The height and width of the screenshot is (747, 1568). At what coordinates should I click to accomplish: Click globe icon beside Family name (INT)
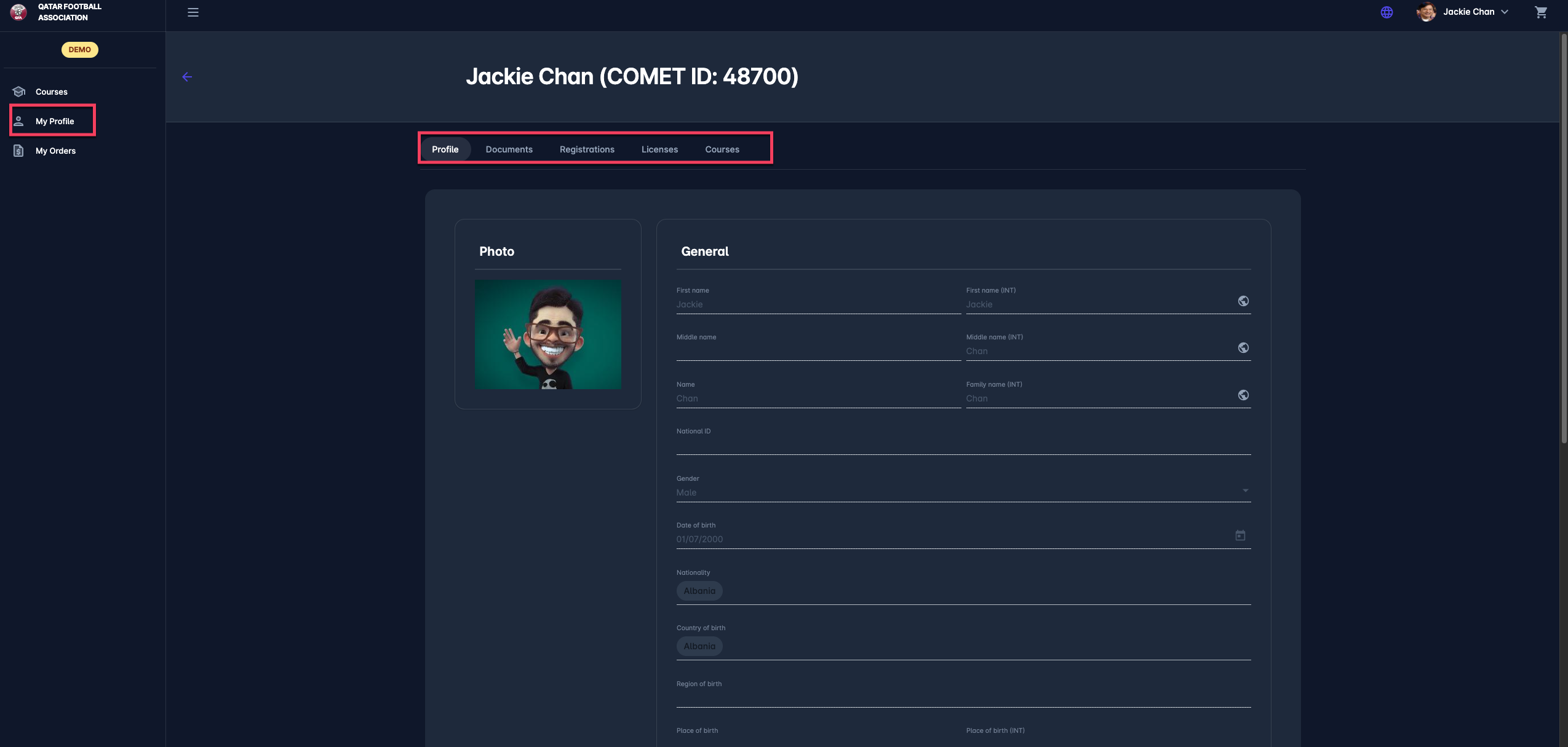[1243, 395]
